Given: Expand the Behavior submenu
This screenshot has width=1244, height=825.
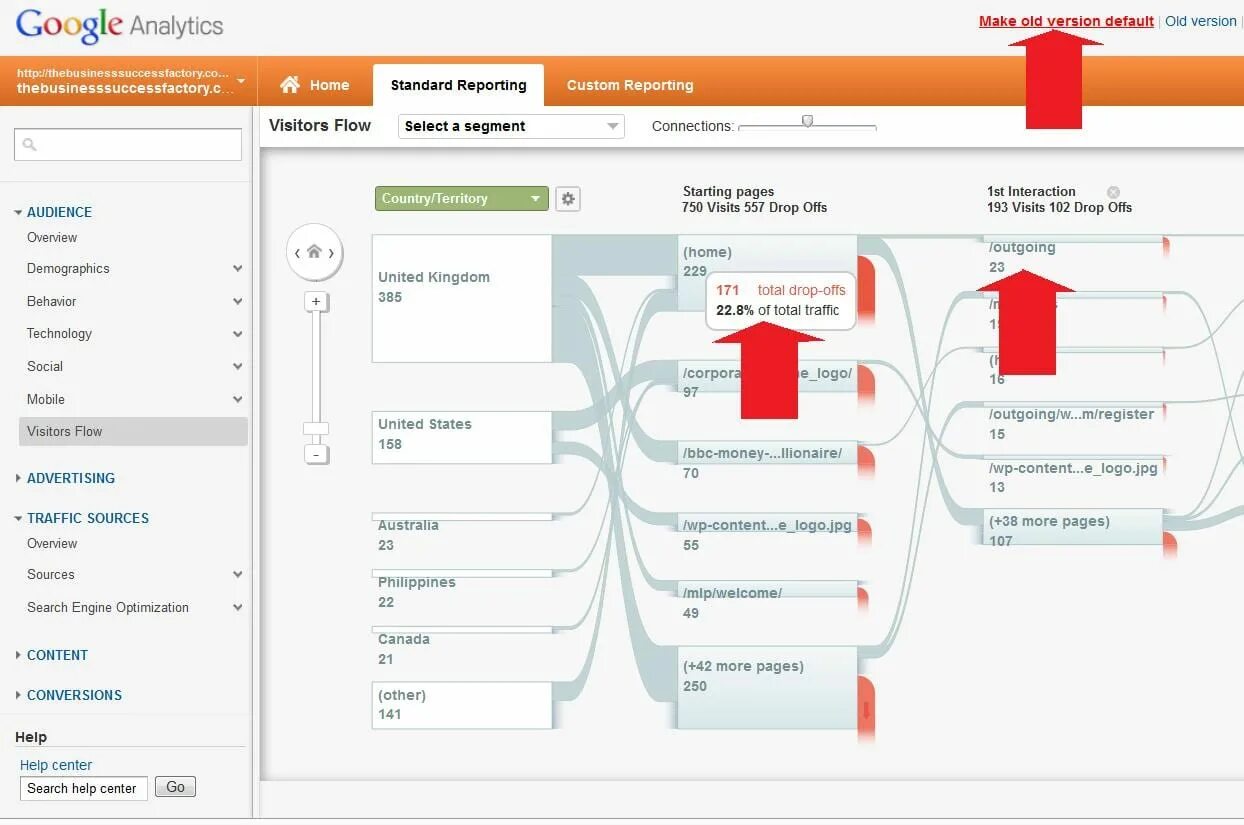Looking at the screenshot, I should pos(237,301).
